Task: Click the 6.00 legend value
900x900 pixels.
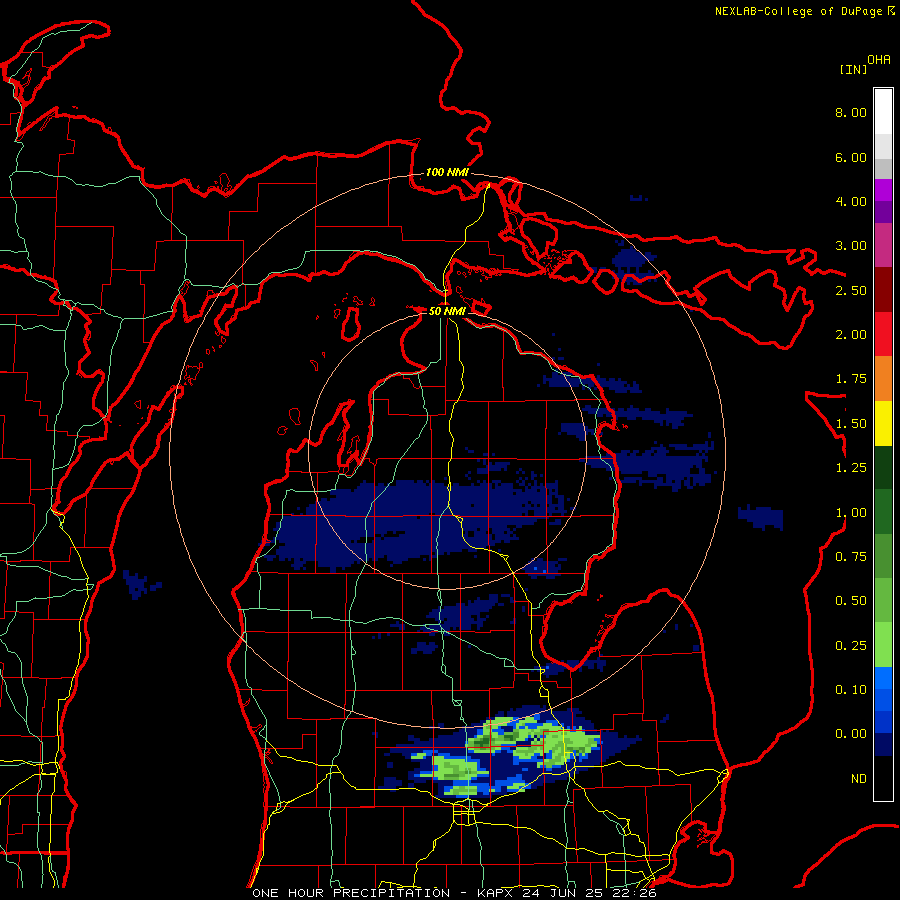Action: coord(851,157)
